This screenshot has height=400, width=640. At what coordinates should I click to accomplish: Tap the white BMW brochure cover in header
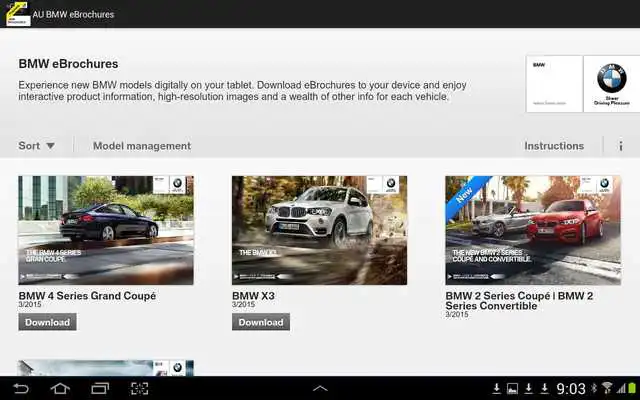(554, 84)
